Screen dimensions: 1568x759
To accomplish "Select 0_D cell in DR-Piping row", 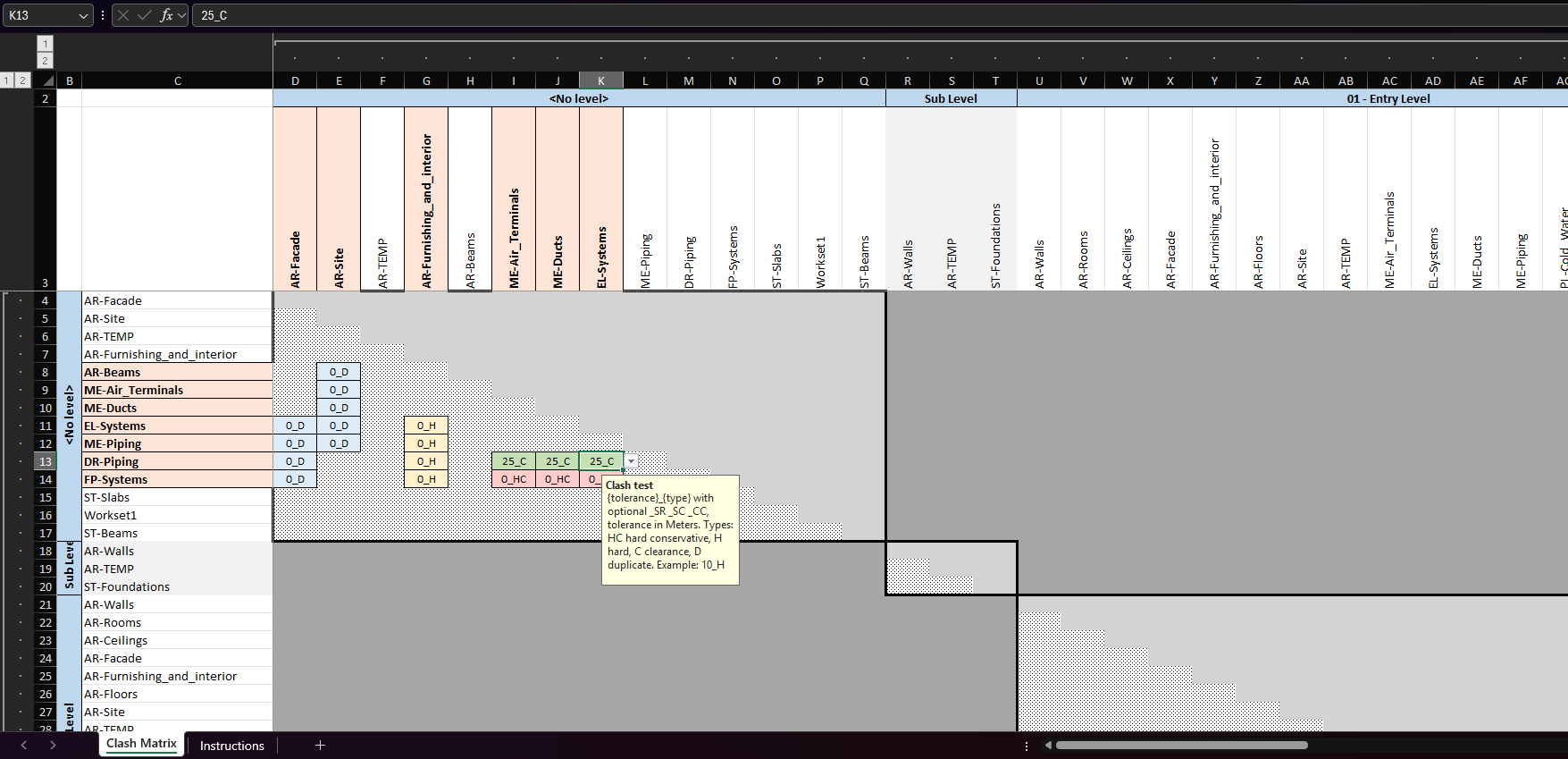I will pyautogui.click(x=295, y=461).
